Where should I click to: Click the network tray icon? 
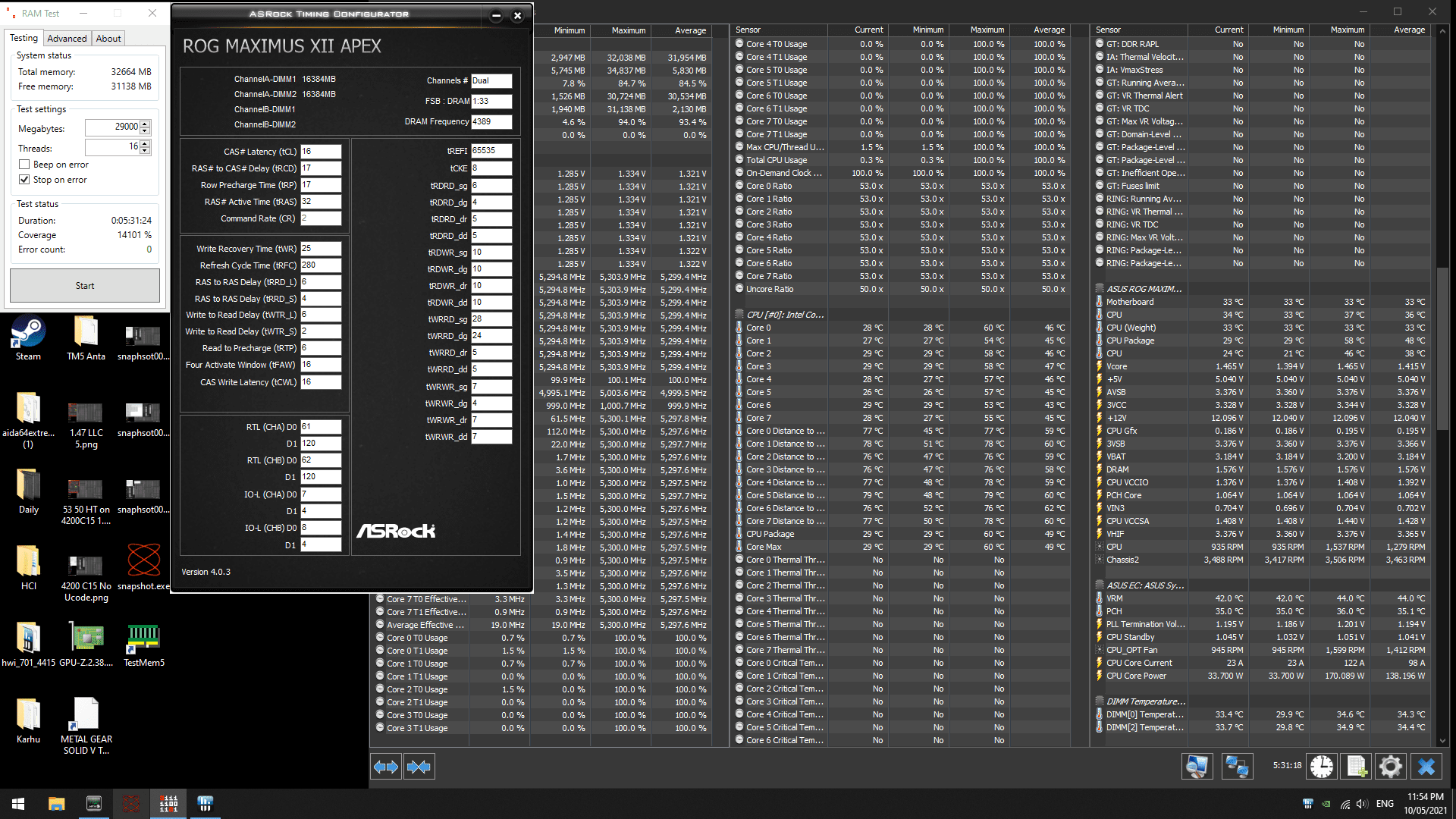coord(1345,804)
